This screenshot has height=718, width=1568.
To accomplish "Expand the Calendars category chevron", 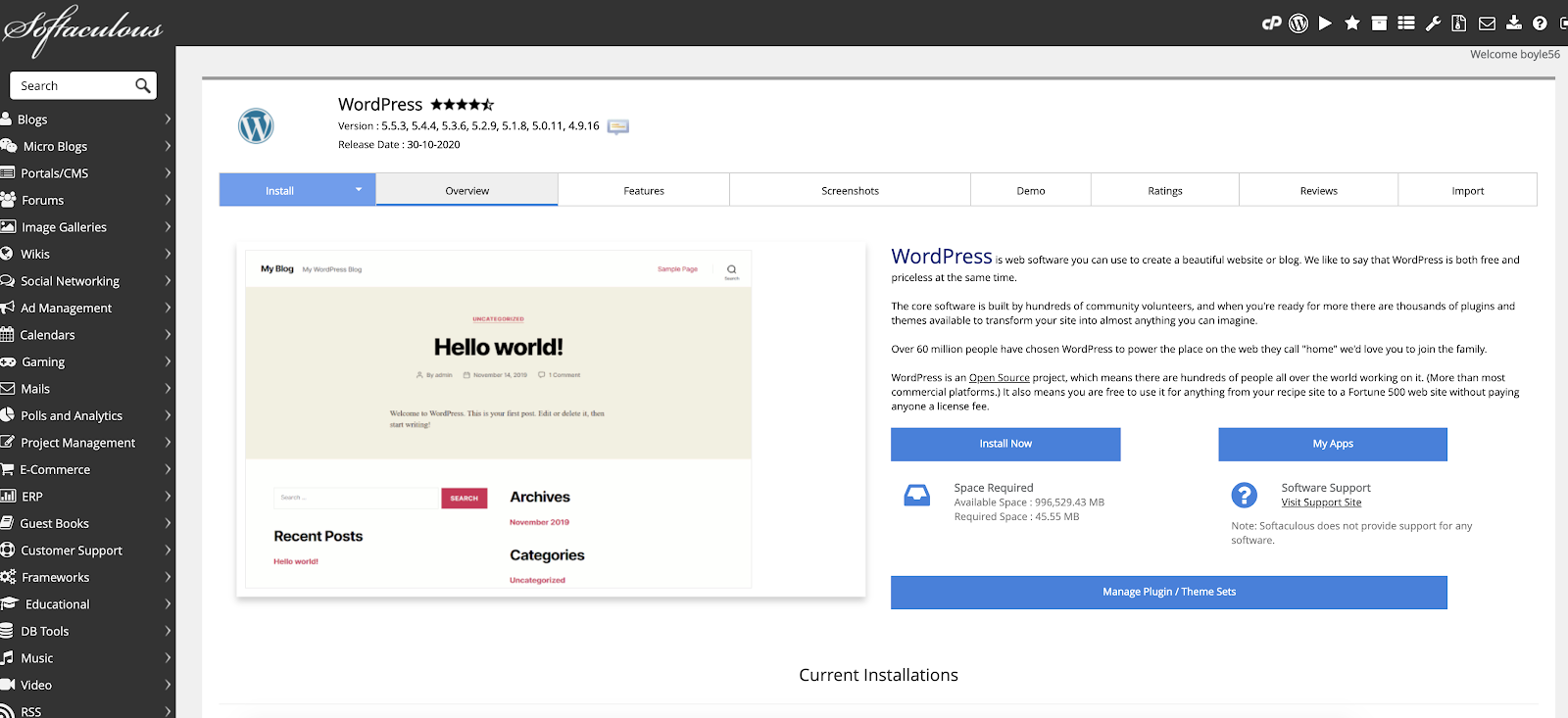I will [x=168, y=335].
